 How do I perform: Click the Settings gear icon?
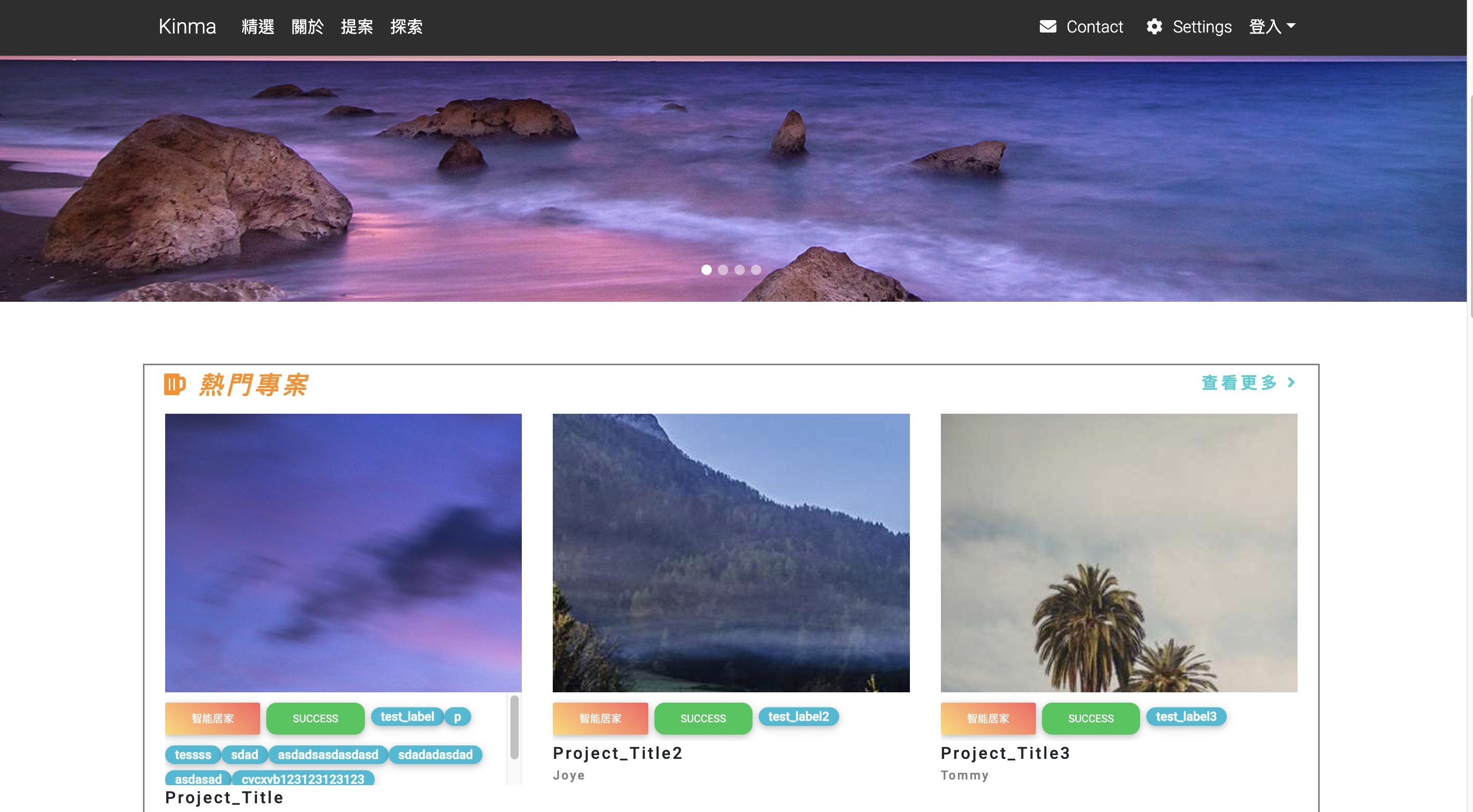pos(1154,27)
